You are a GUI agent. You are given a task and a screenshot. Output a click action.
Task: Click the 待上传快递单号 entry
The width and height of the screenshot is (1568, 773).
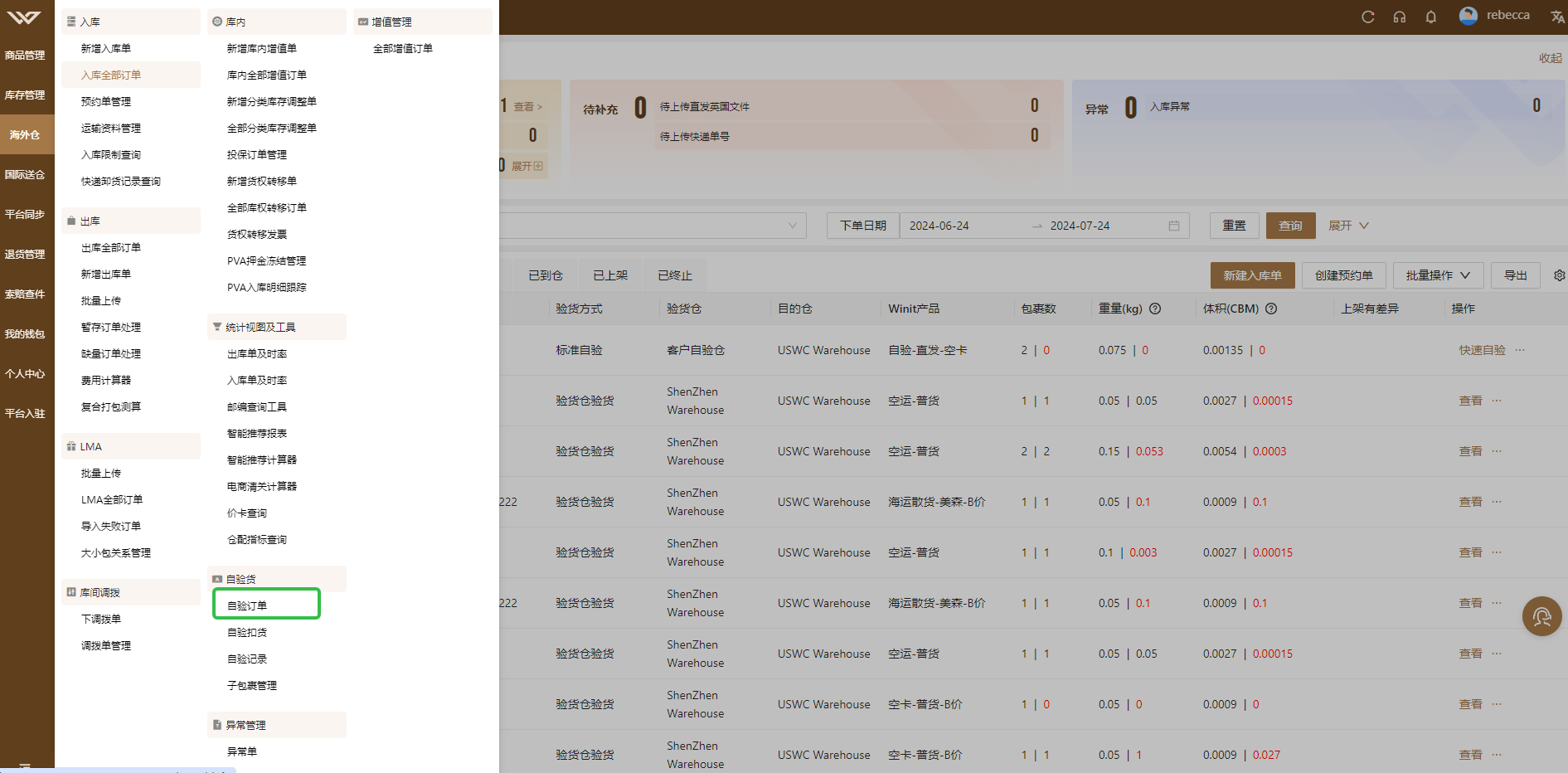[x=852, y=136]
